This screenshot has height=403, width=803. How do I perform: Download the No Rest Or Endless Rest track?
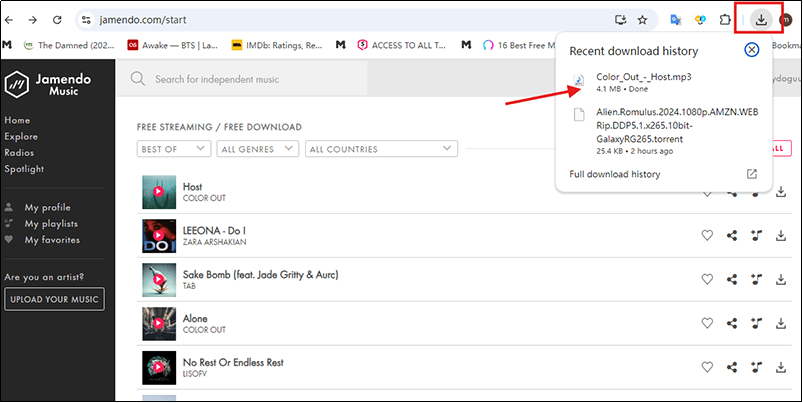[781, 367]
